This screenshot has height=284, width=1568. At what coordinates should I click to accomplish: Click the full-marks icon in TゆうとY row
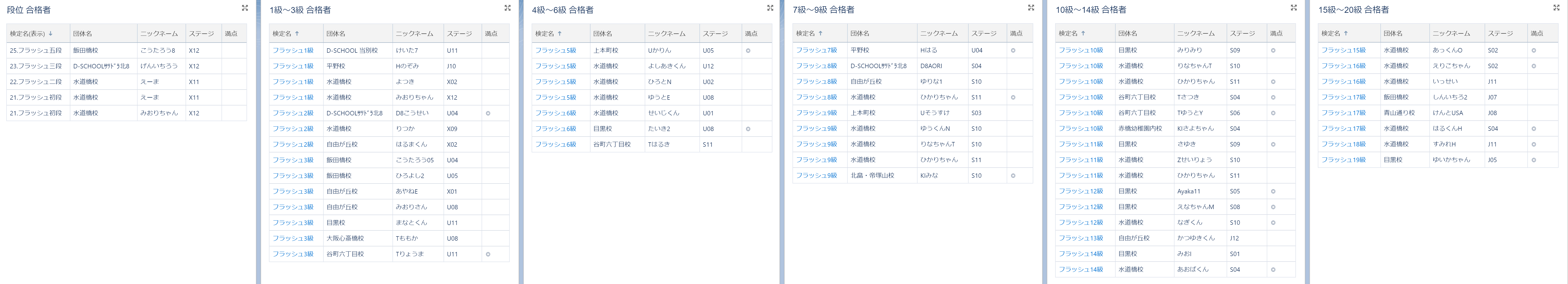click(1273, 113)
